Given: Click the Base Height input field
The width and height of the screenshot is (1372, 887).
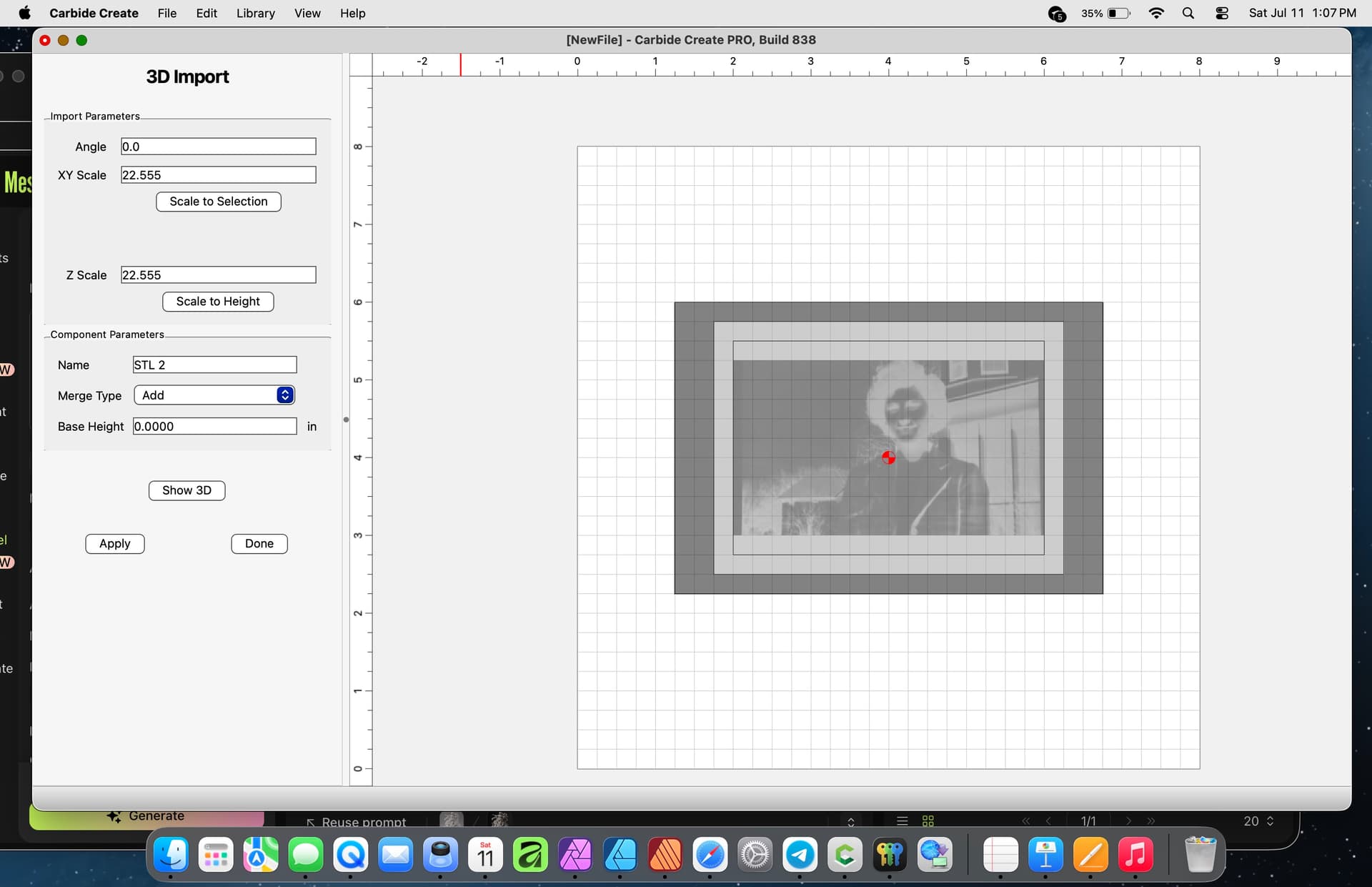Looking at the screenshot, I should pyautogui.click(x=215, y=427).
